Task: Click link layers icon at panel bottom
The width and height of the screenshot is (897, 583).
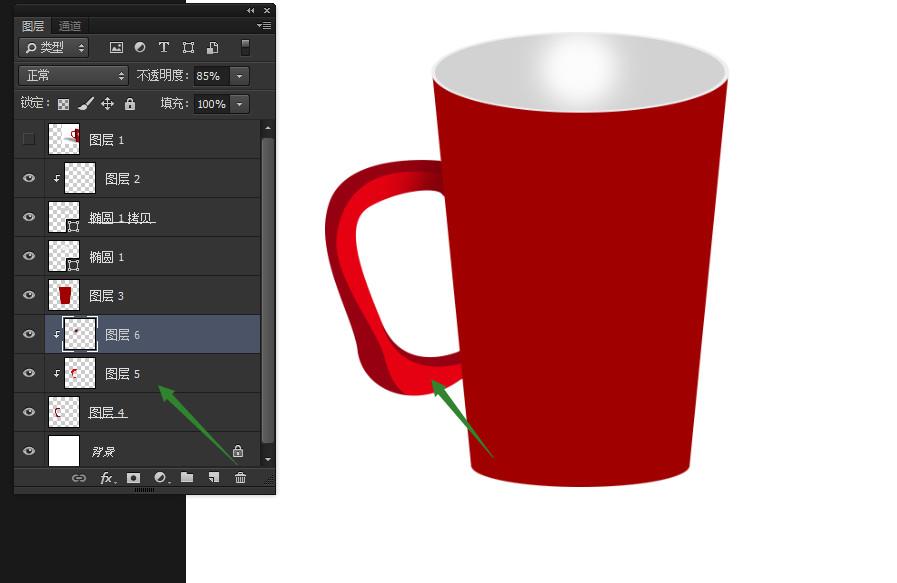Action: (x=79, y=478)
